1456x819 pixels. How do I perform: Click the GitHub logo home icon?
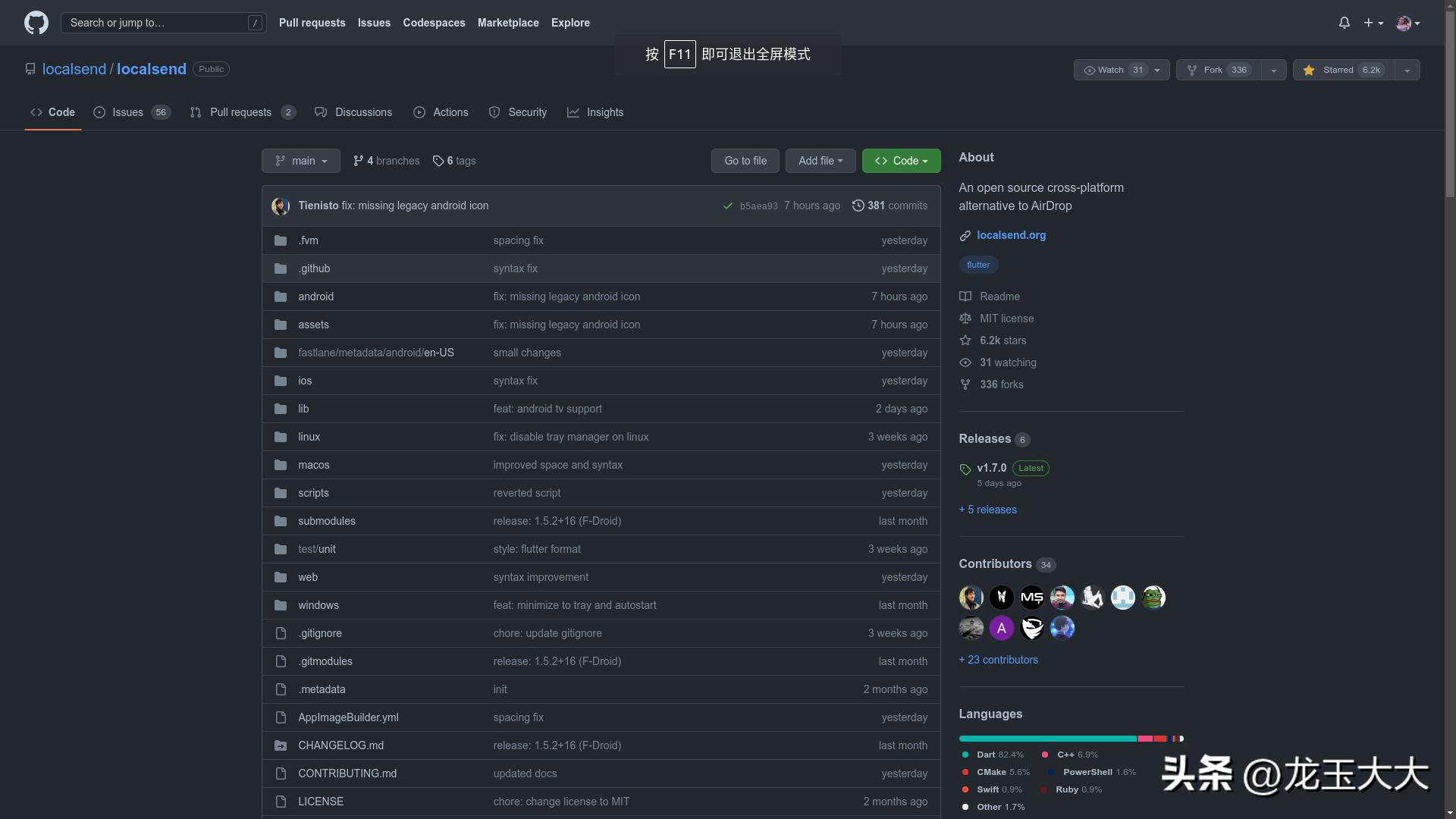tap(36, 23)
